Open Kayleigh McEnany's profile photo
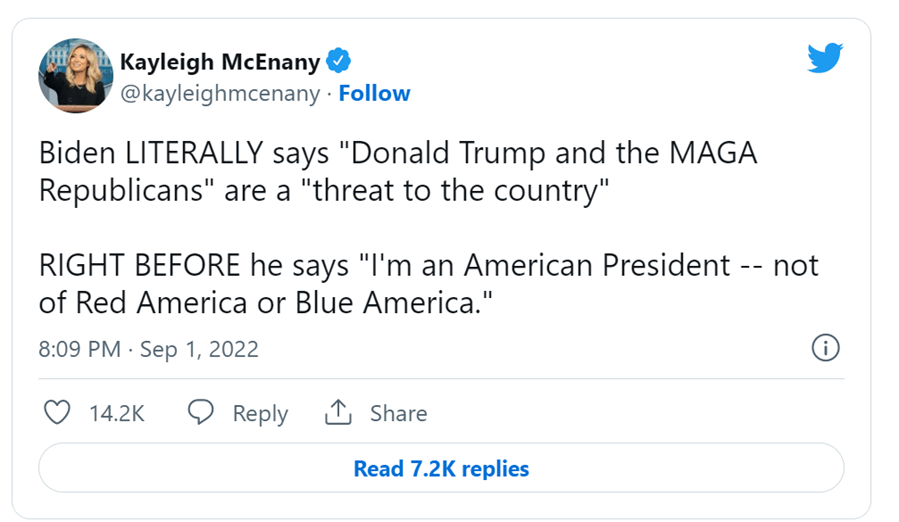The width and height of the screenshot is (899, 522). point(75,76)
